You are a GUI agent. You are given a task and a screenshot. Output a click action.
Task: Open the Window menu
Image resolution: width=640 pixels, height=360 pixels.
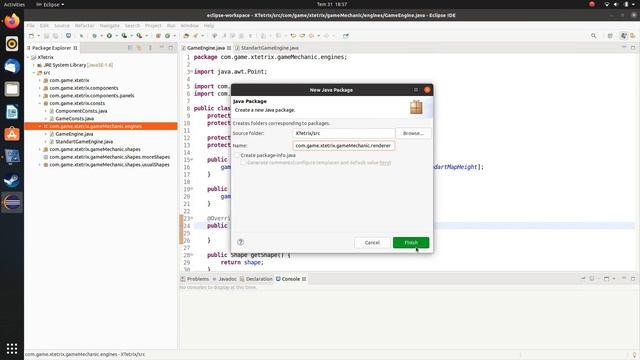pyautogui.click(x=189, y=25)
